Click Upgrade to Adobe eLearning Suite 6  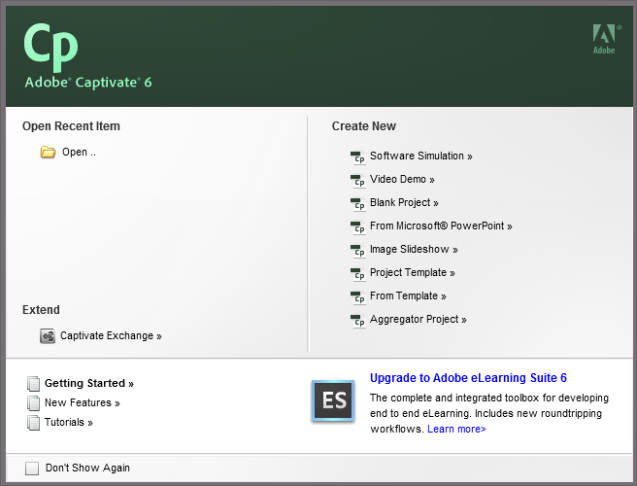click(x=468, y=378)
